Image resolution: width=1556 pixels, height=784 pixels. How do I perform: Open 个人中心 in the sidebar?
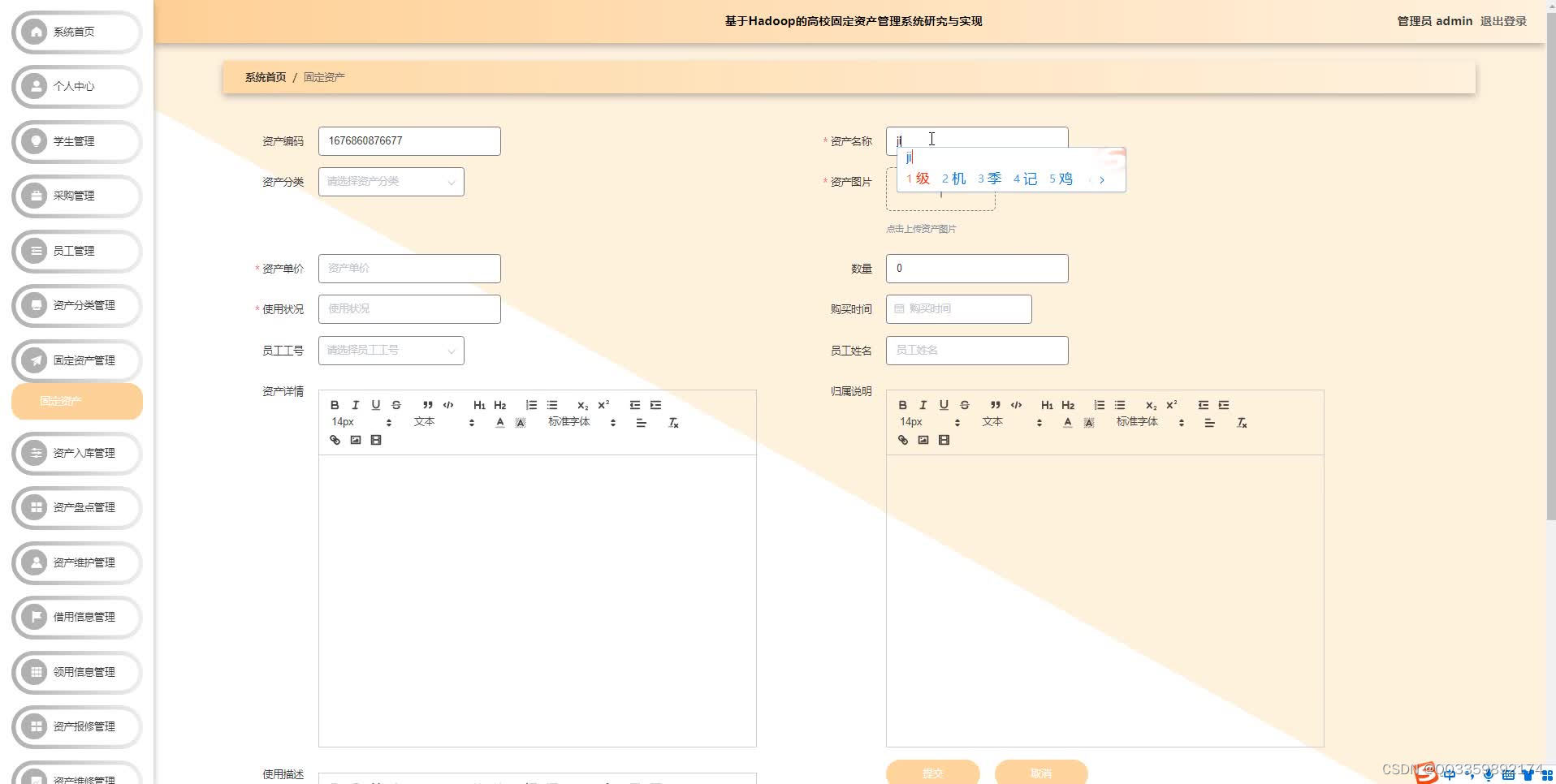pyautogui.click(x=77, y=87)
